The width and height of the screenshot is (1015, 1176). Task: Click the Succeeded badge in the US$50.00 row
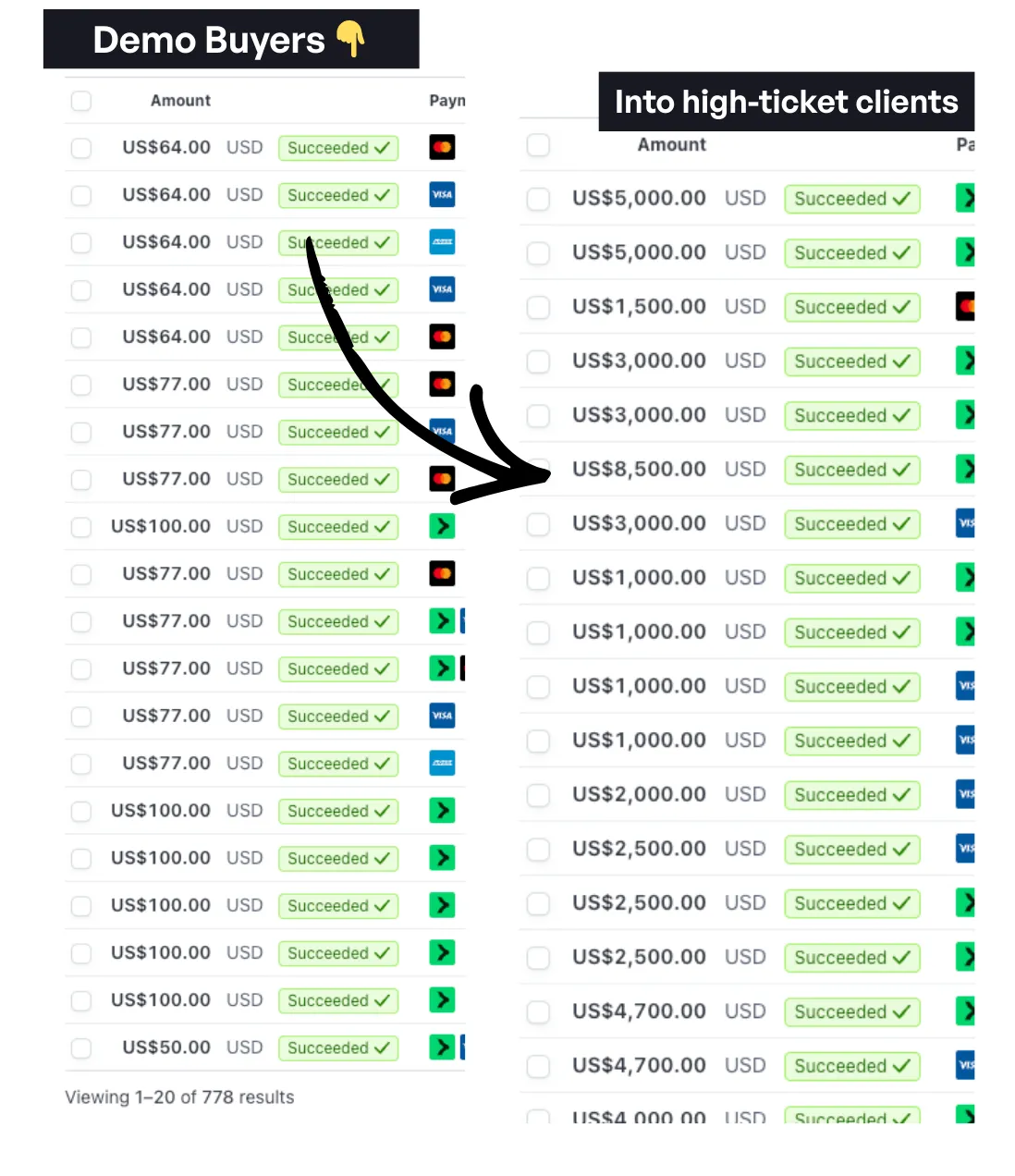[337, 1047]
